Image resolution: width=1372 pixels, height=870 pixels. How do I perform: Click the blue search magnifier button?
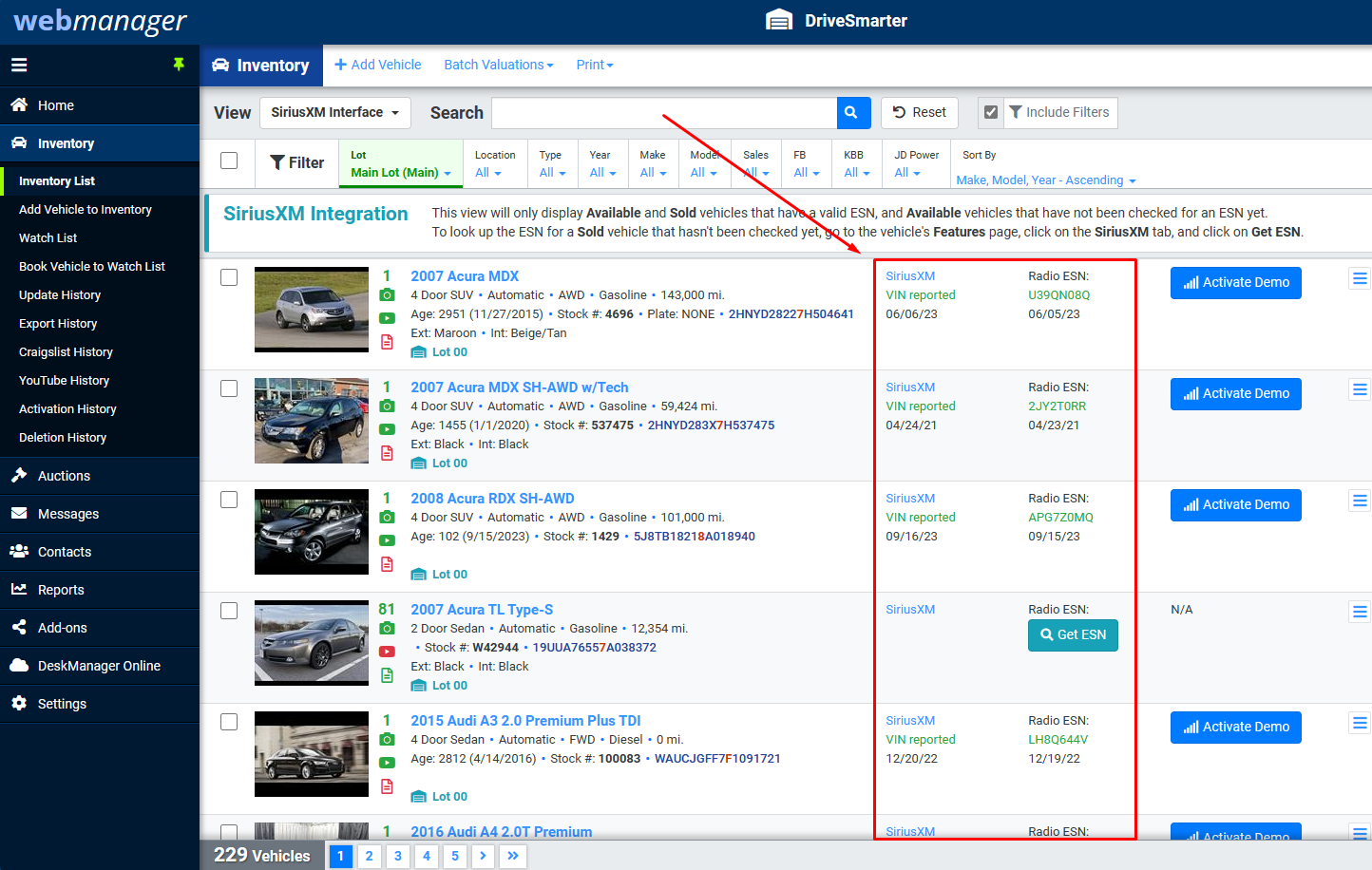tap(852, 112)
